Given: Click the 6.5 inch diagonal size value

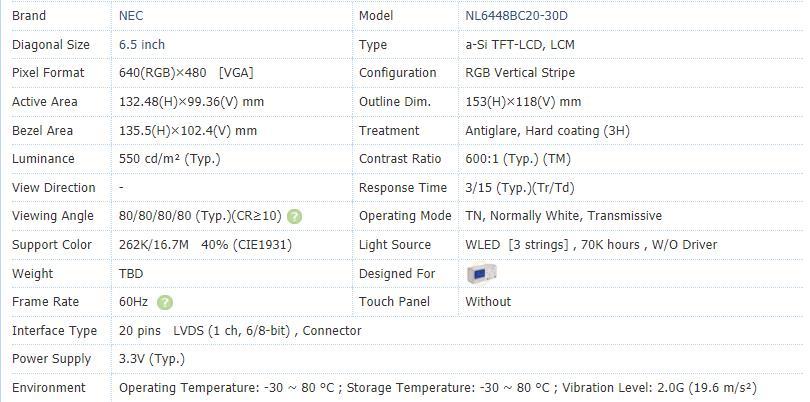Looking at the screenshot, I should pyautogui.click(x=142, y=44).
